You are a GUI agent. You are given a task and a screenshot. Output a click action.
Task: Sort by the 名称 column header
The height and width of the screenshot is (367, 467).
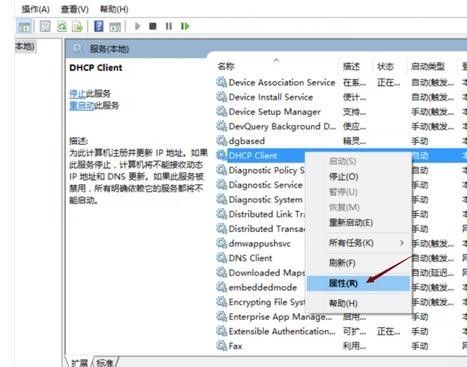point(226,66)
